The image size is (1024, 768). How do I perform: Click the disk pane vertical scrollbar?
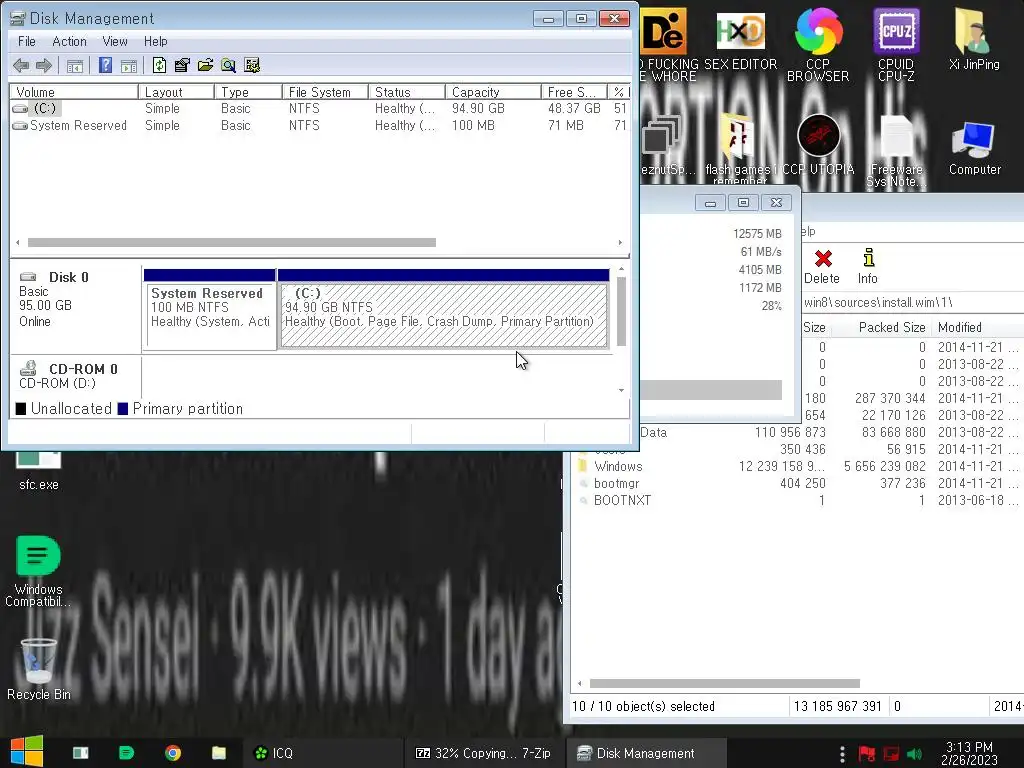(x=621, y=312)
